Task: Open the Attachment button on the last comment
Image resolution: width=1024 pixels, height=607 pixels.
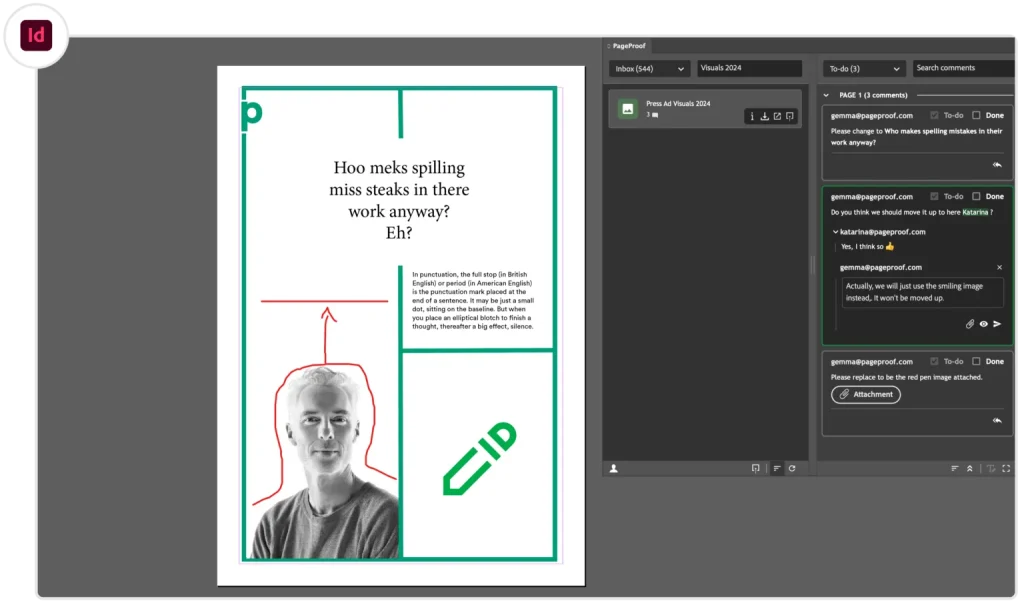Action: click(865, 395)
